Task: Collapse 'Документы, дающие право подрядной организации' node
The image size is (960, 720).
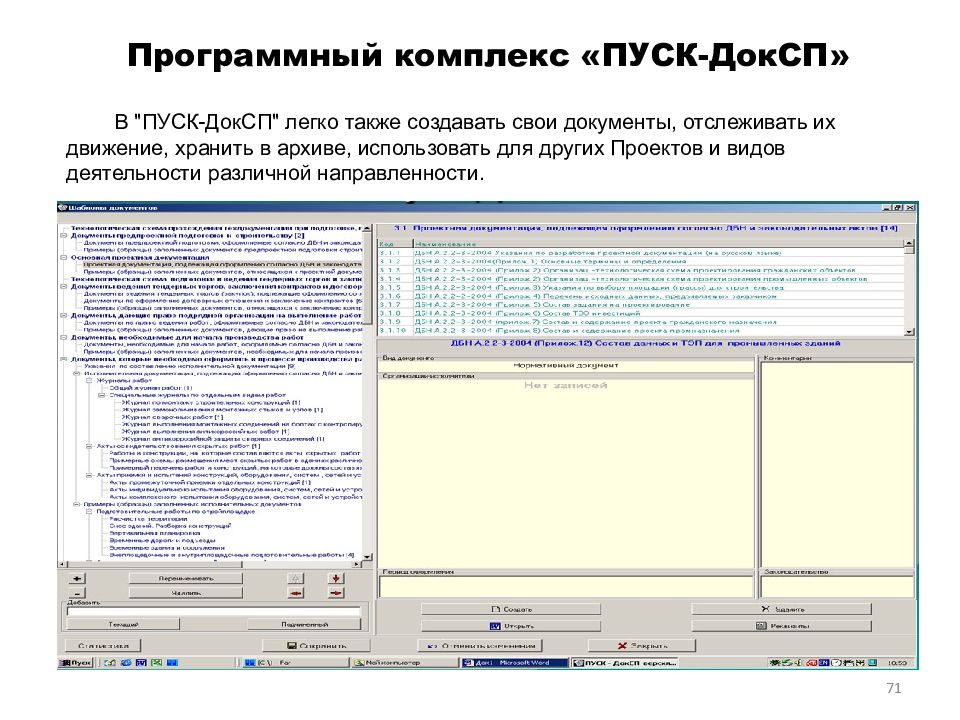Action: pos(64,315)
